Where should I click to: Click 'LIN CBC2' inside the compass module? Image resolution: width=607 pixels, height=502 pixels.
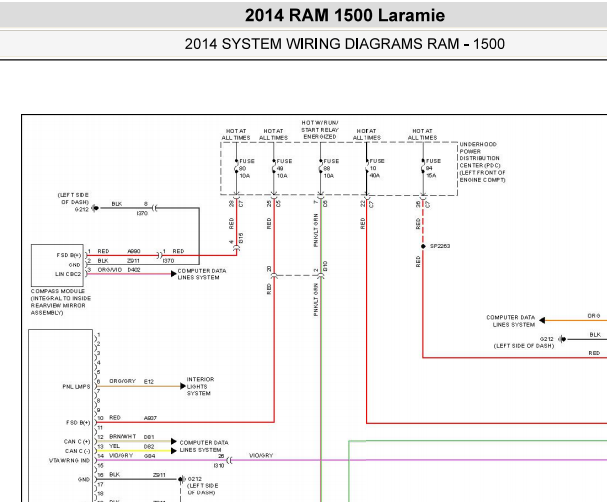[68, 274]
